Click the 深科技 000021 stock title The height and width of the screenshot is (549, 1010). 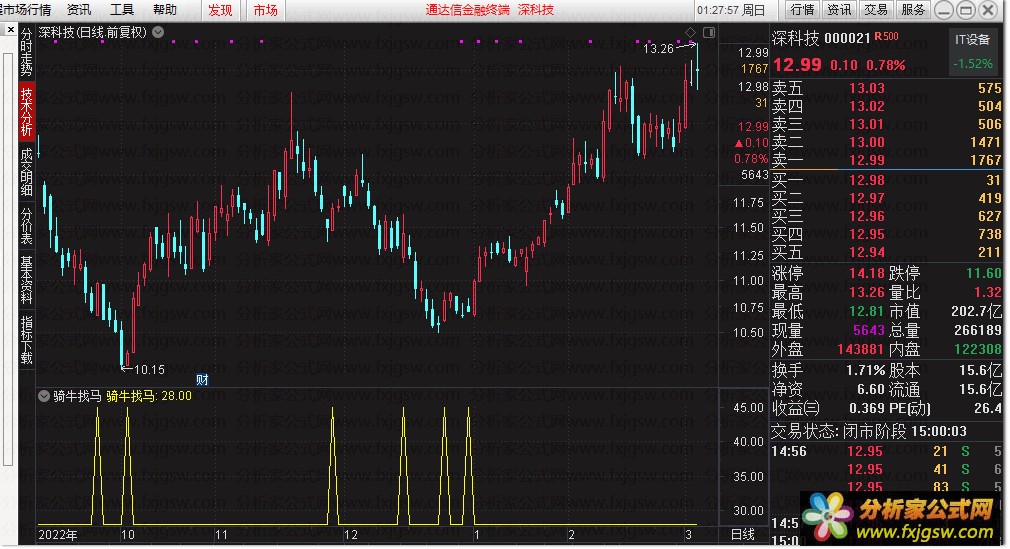pyautogui.click(x=821, y=38)
